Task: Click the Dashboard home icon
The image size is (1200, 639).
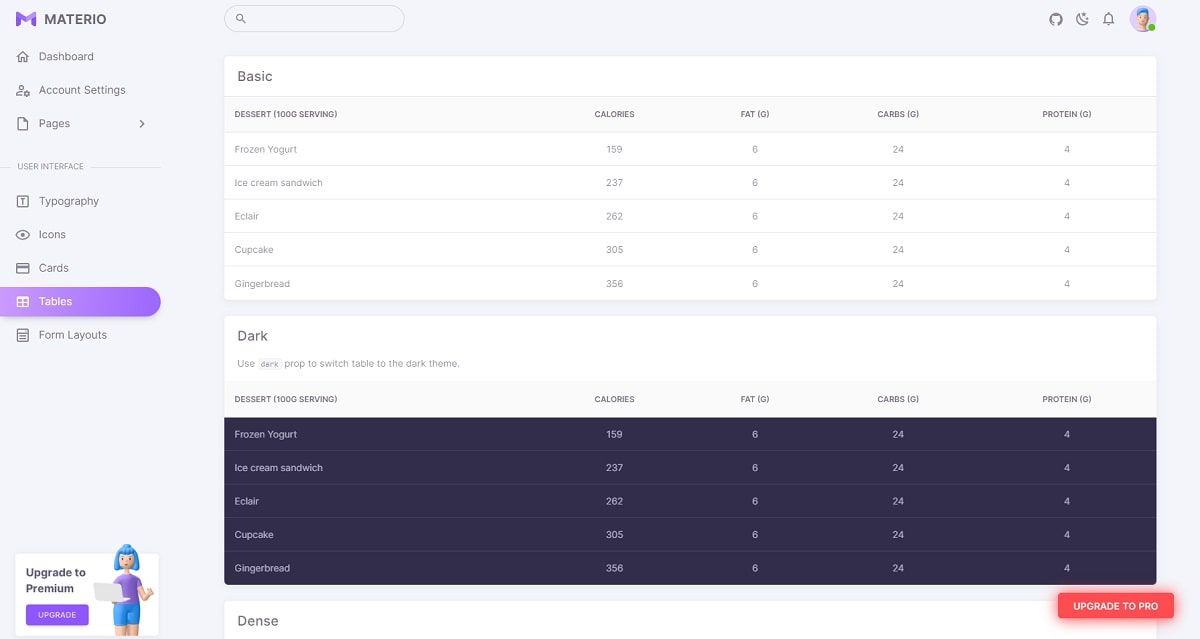Action: pyautogui.click(x=22, y=56)
